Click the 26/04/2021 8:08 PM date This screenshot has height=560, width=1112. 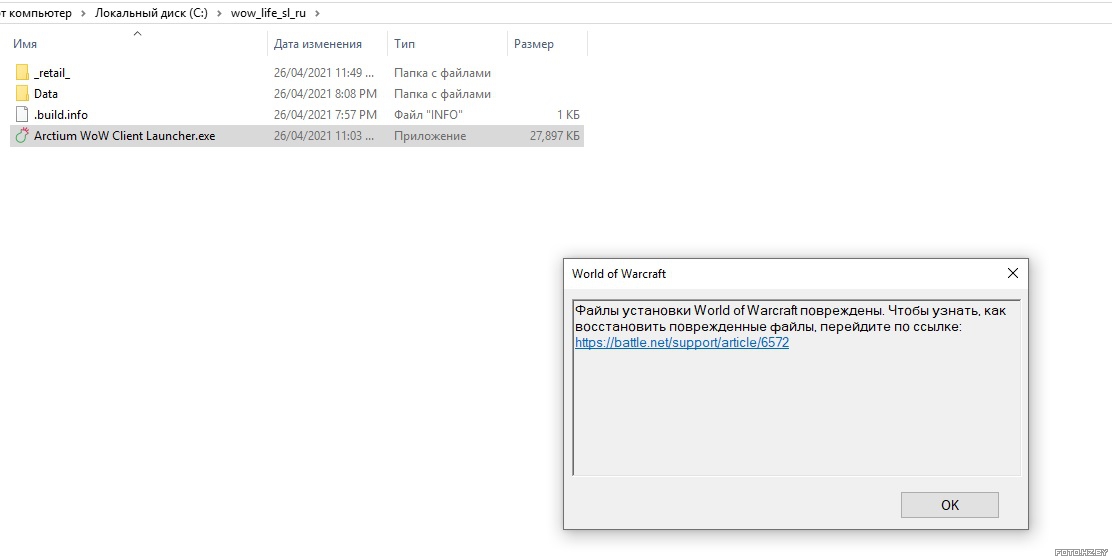click(x=326, y=94)
